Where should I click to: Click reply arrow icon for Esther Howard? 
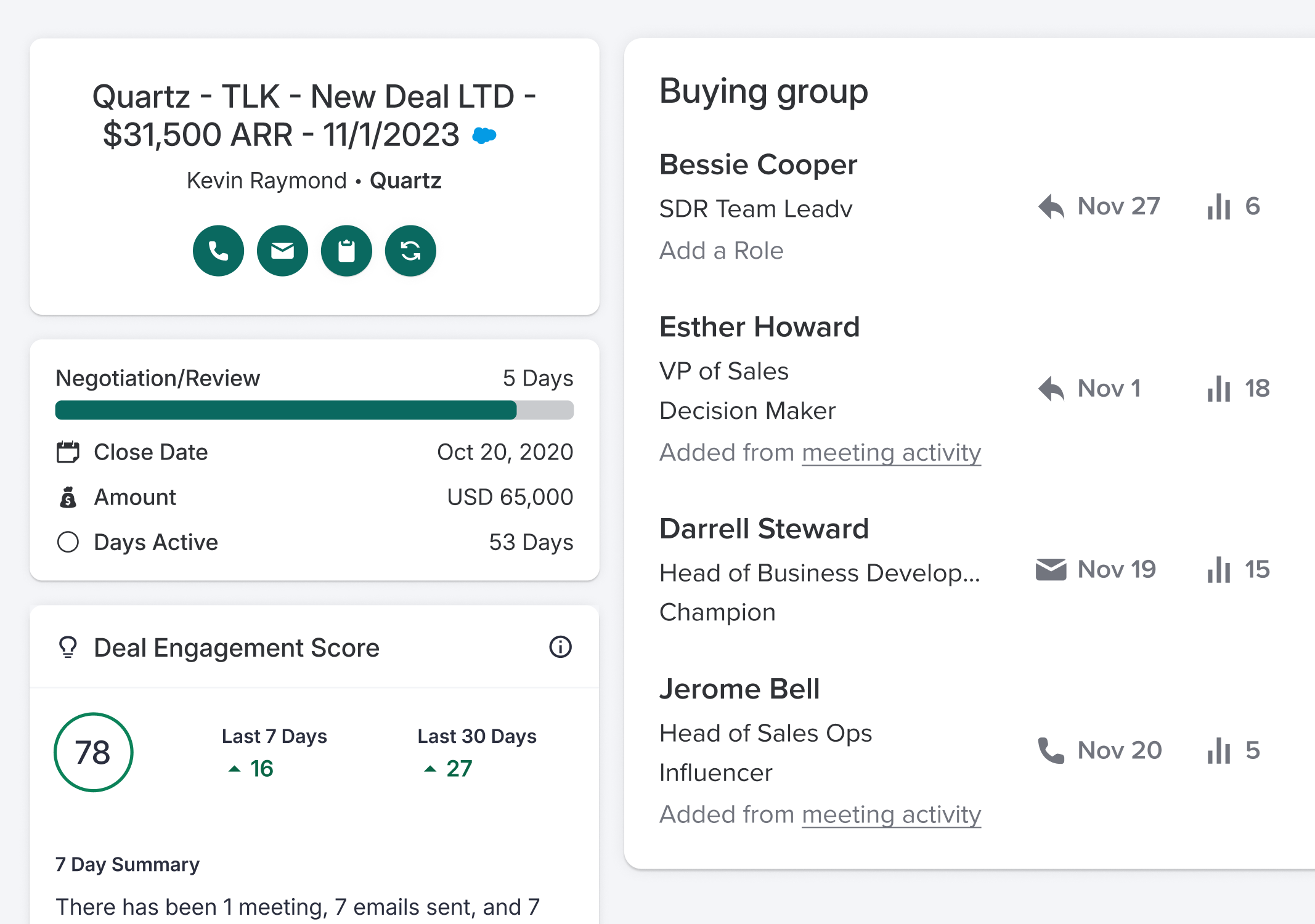tap(1051, 388)
